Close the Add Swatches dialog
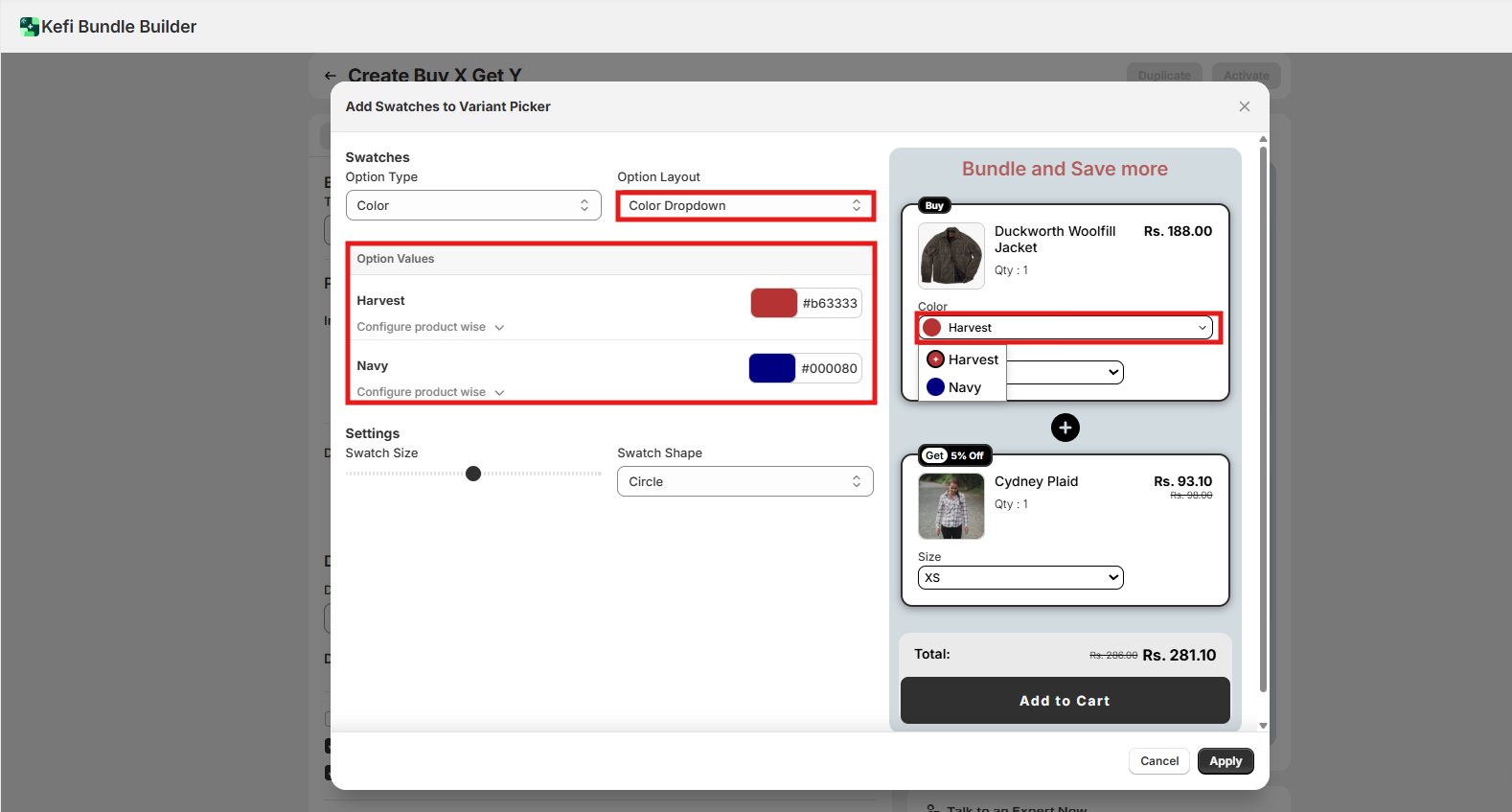Screen dimensions: 1512x812 (1244, 106)
